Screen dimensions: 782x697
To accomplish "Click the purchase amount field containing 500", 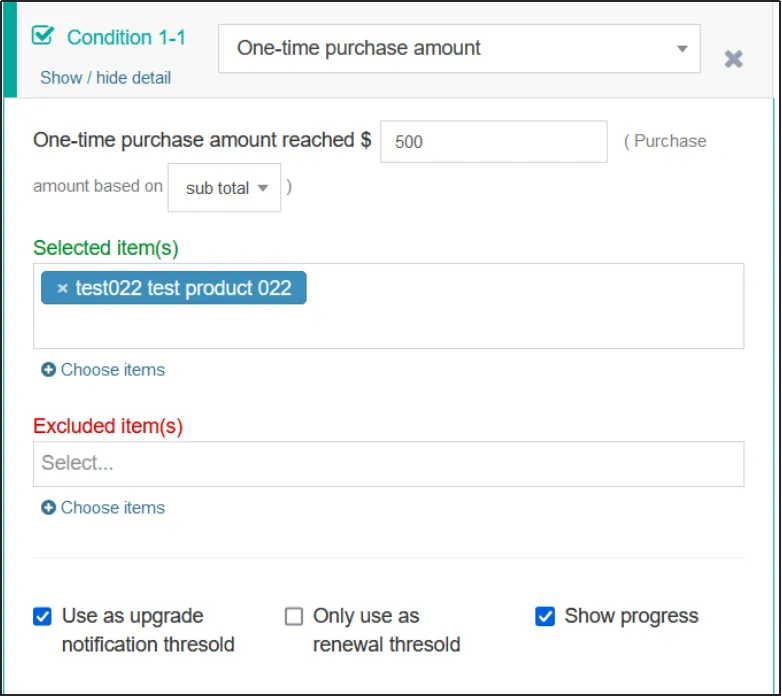I will tap(493, 142).
